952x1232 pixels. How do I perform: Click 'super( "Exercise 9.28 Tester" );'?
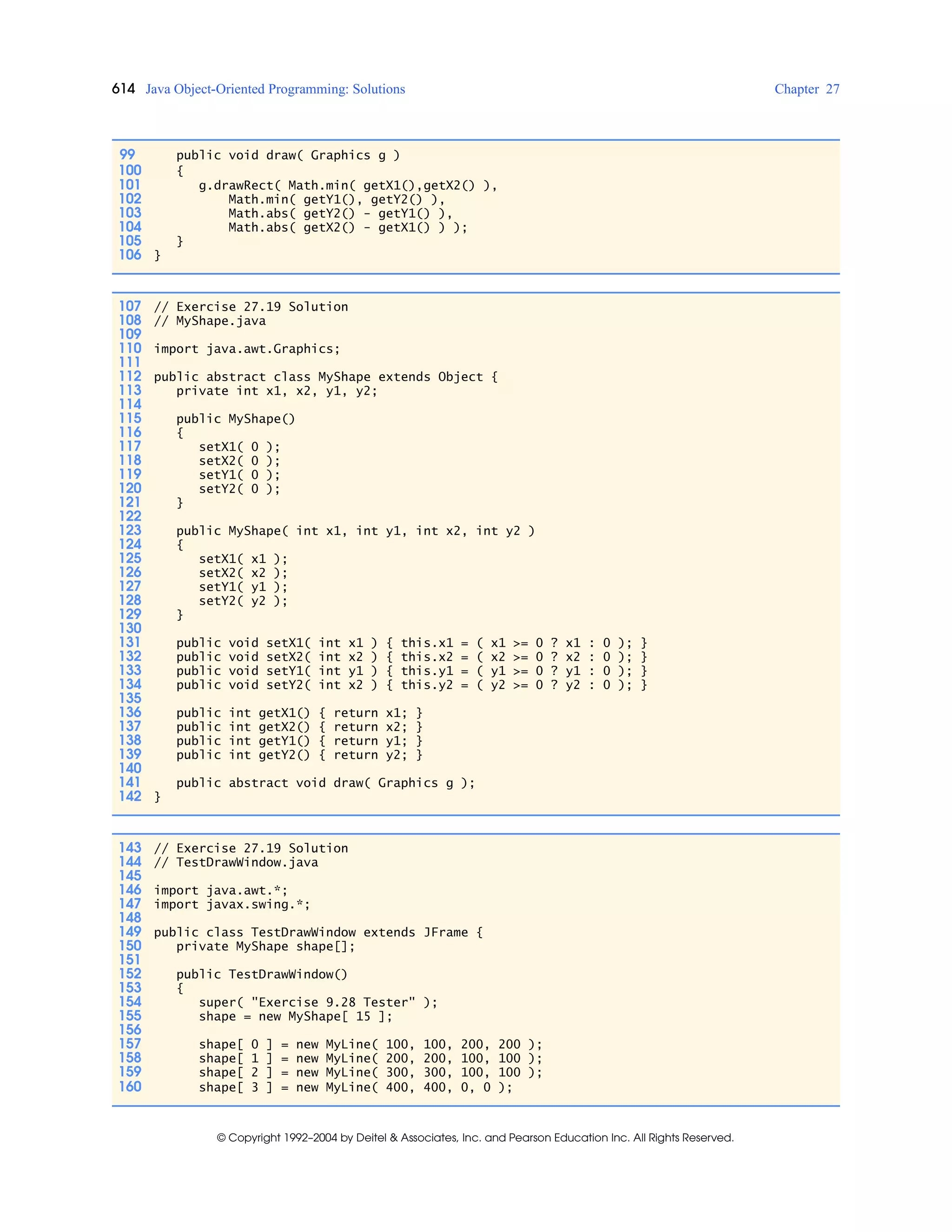(x=318, y=1002)
